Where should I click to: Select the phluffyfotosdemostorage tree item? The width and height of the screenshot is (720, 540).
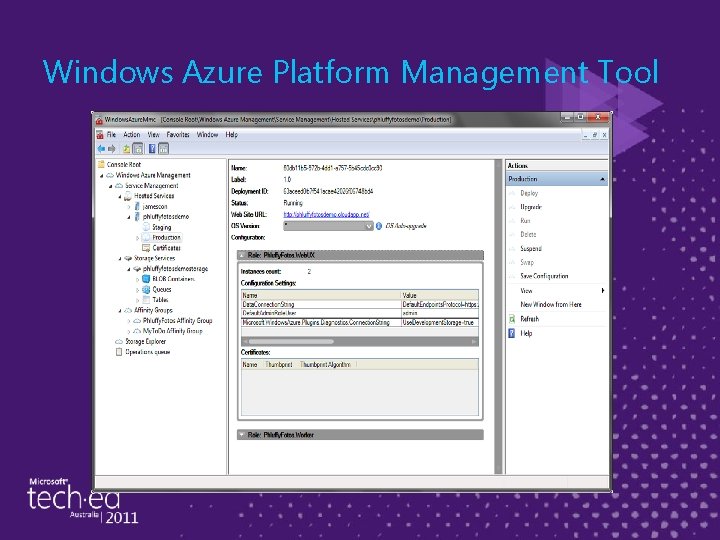pos(175,269)
